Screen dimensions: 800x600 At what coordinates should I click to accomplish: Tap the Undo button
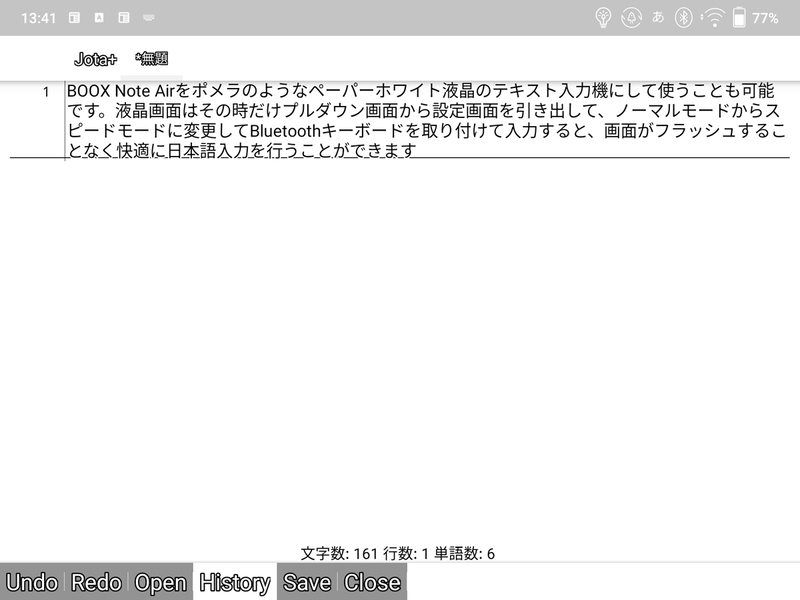[32, 582]
